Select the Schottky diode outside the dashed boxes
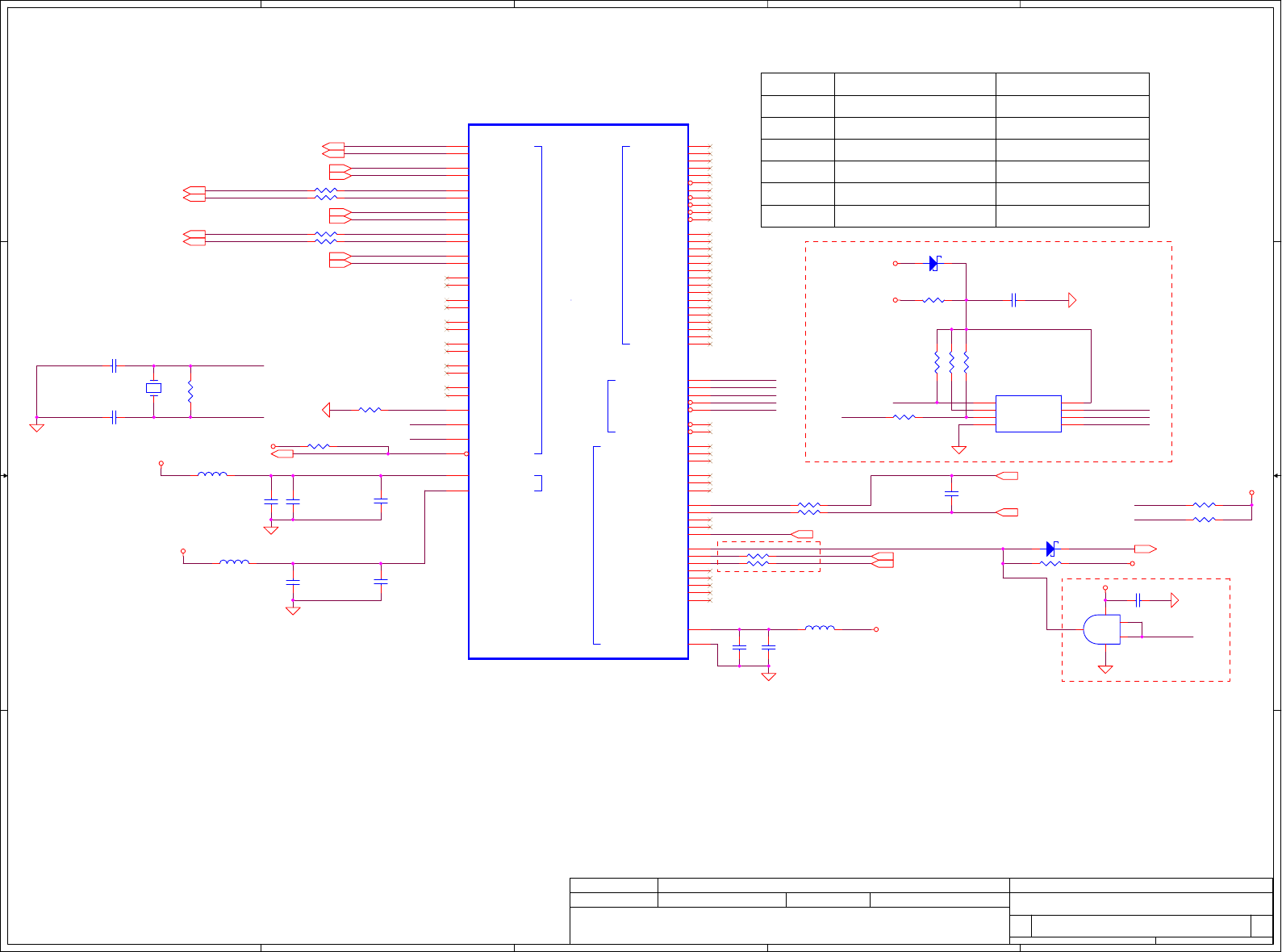This screenshot has height=952, width=1282. [1050, 549]
